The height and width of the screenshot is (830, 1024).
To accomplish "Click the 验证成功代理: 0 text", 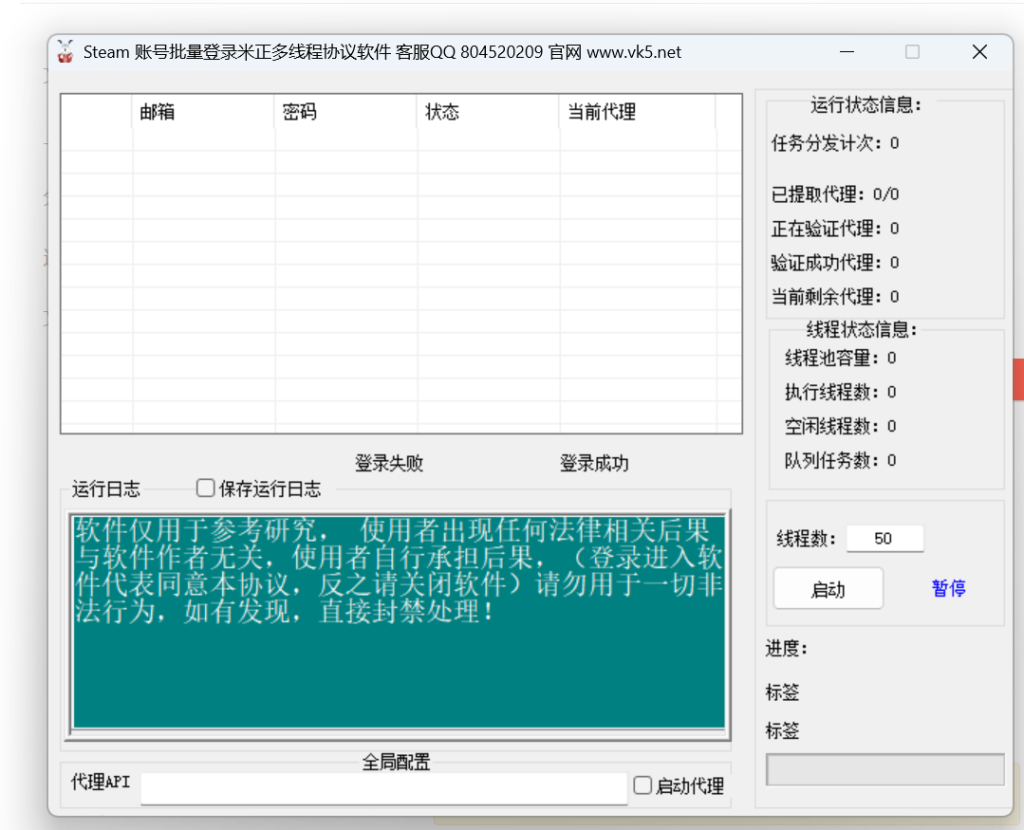I will point(835,263).
